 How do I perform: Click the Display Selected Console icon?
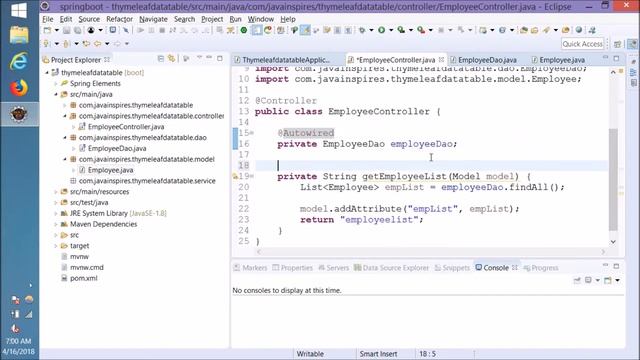pyautogui.click(x=588, y=280)
